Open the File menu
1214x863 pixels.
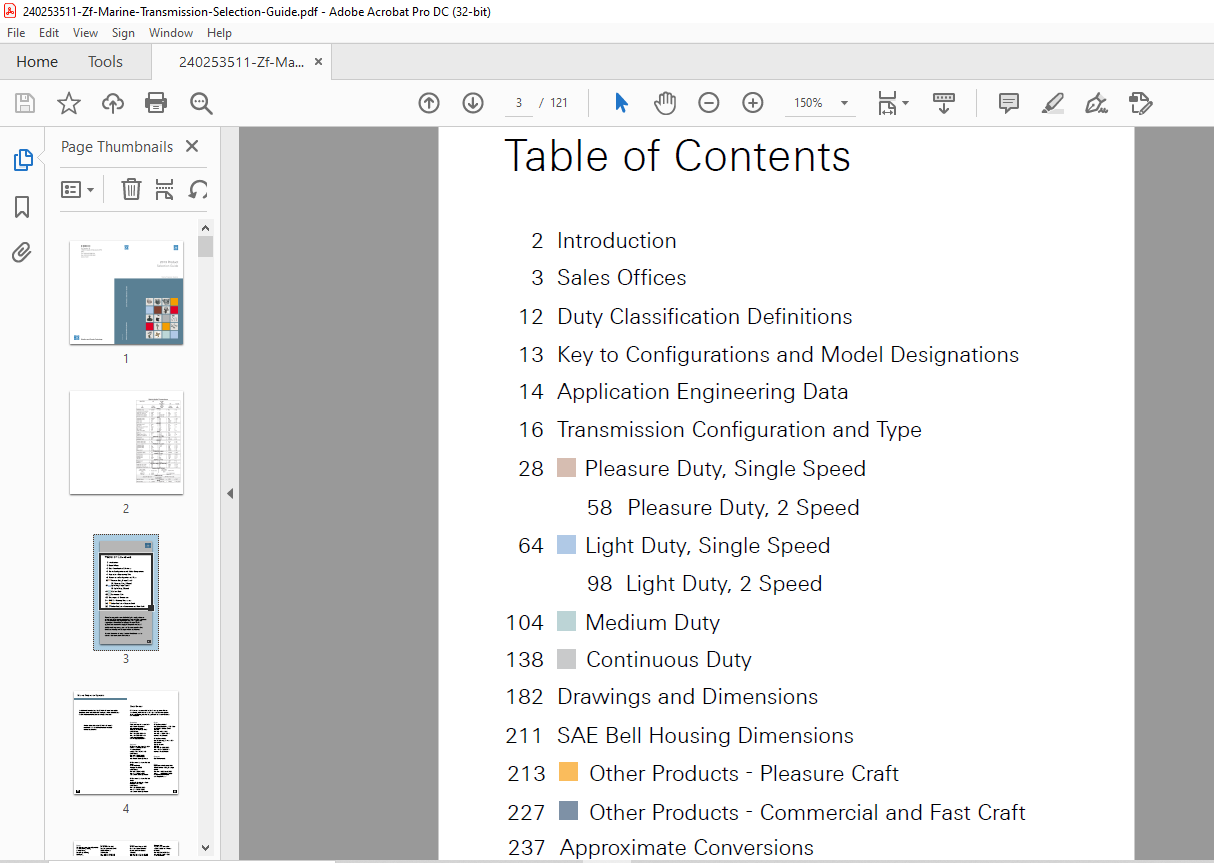[16, 33]
